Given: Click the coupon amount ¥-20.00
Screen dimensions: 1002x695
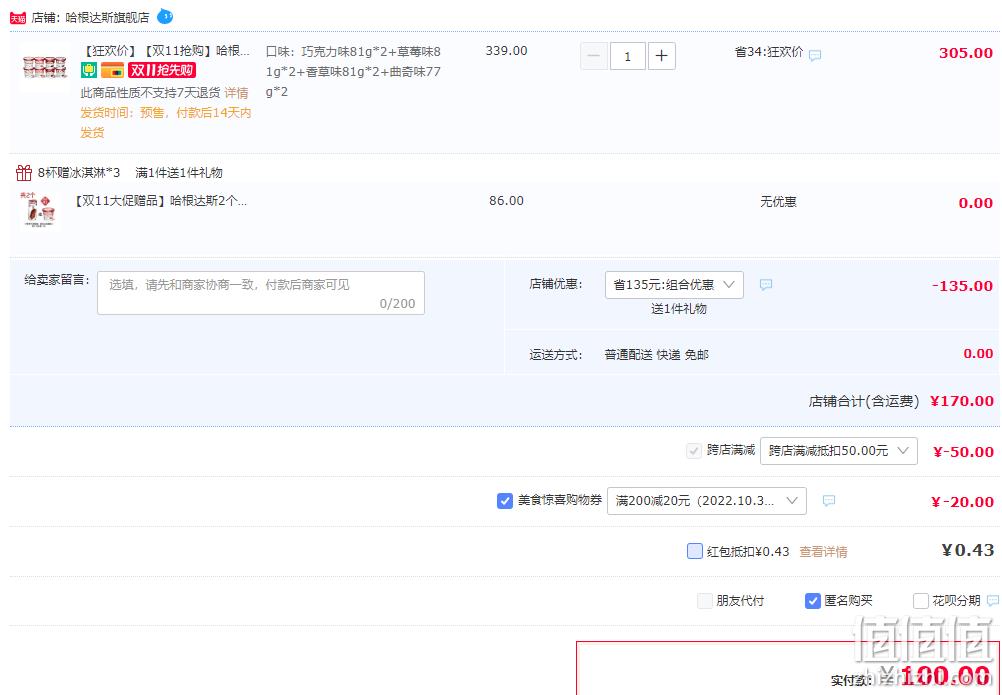Looking at the screenshot, I should [x=962, y=502].
